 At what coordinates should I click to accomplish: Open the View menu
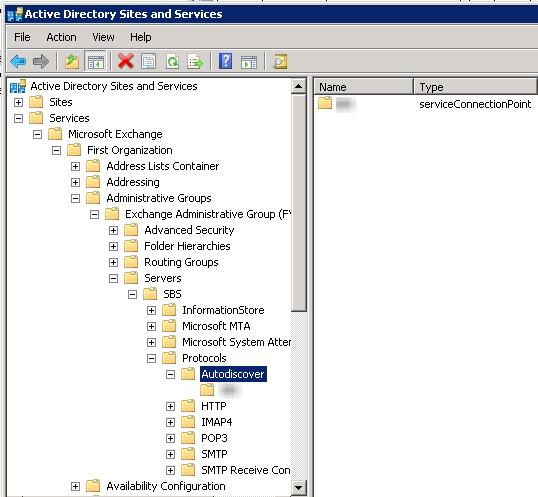pyautogui.click(x=103, y=37)
